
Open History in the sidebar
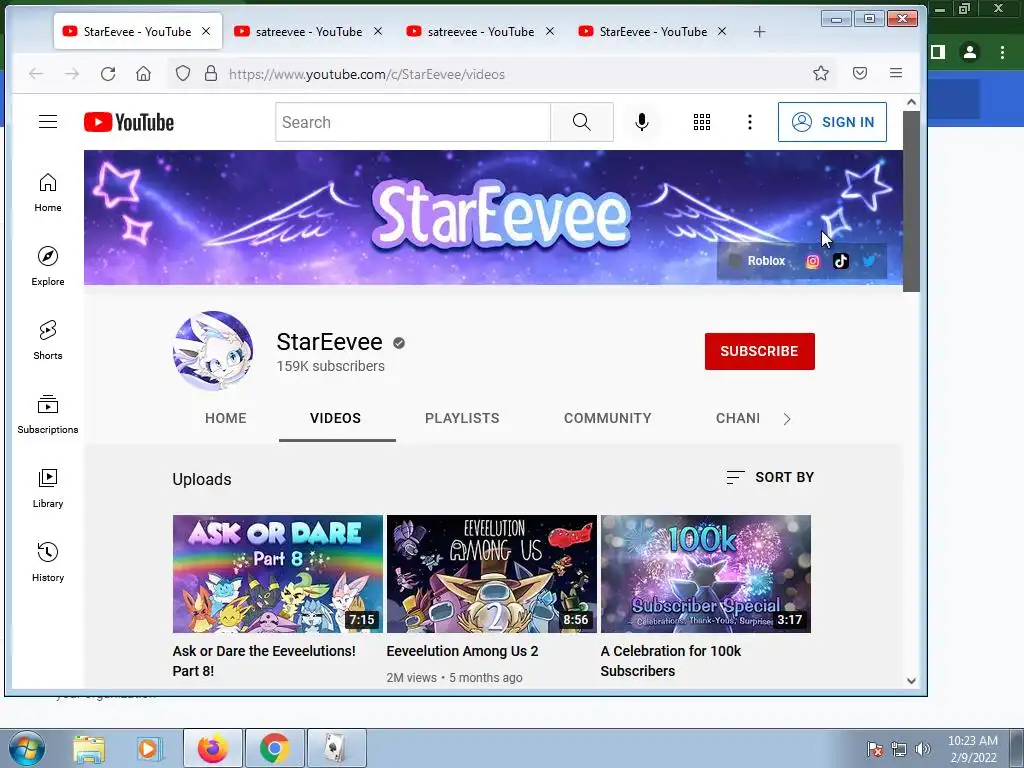48,562
